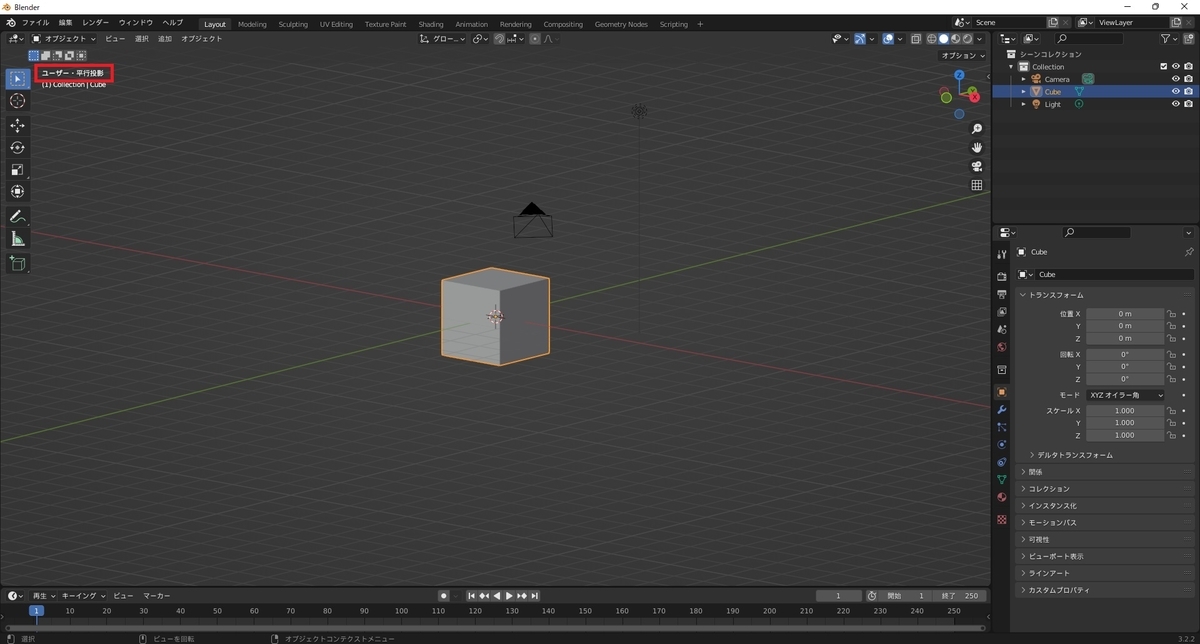The width and height of the screenshot is (1200, 644).
Task: Open the 編集 menu
Action: [x=65, y=22]
